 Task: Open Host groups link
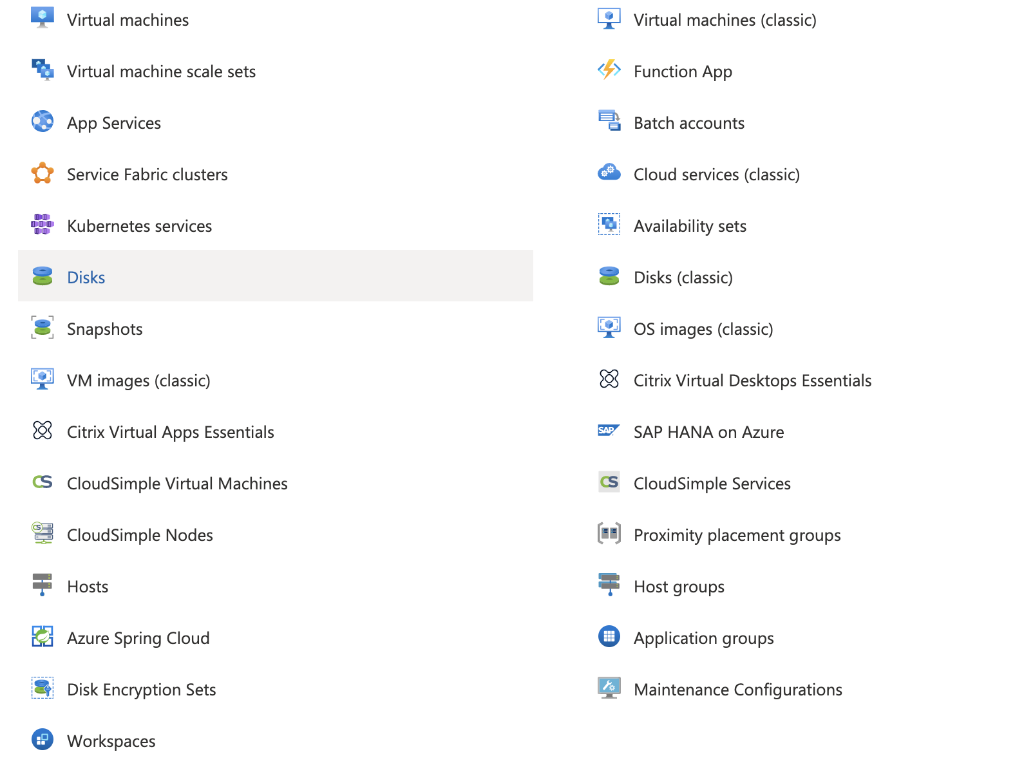coord(680,587)
